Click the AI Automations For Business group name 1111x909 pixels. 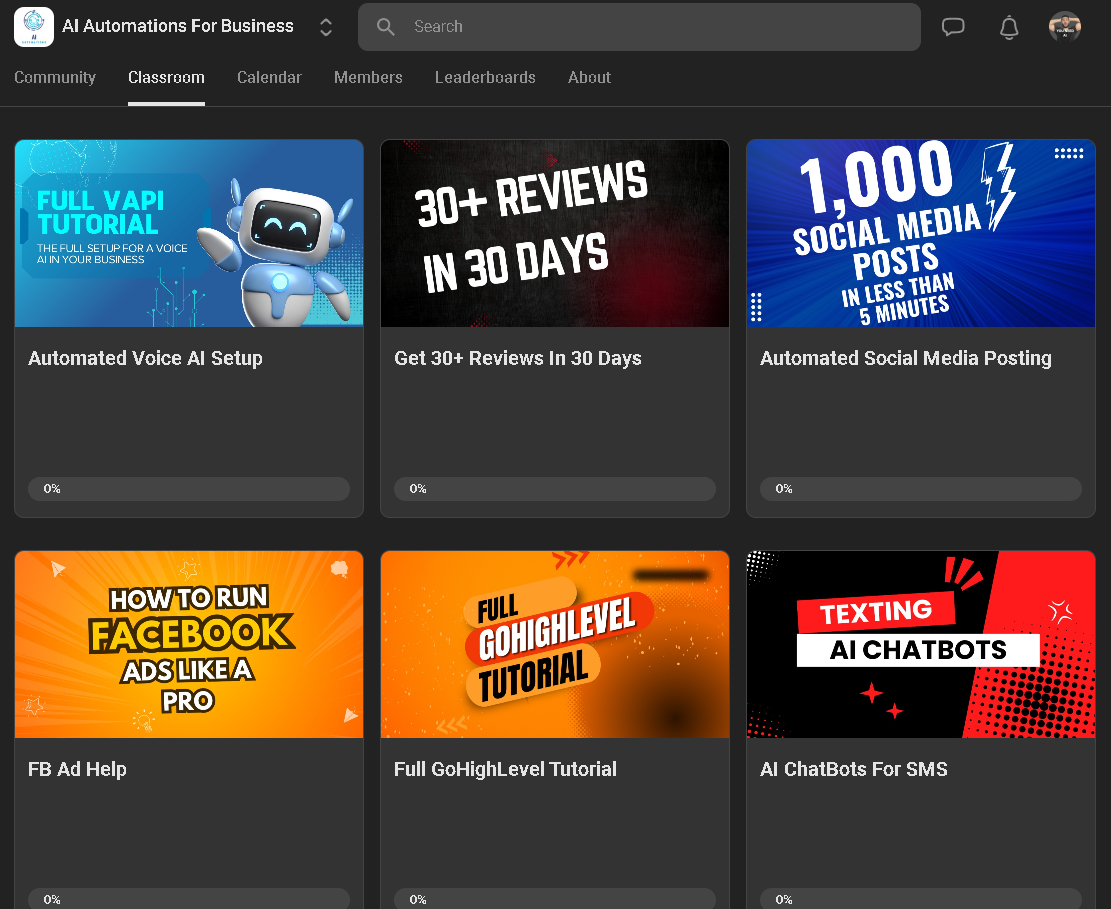tap(178, 26)
